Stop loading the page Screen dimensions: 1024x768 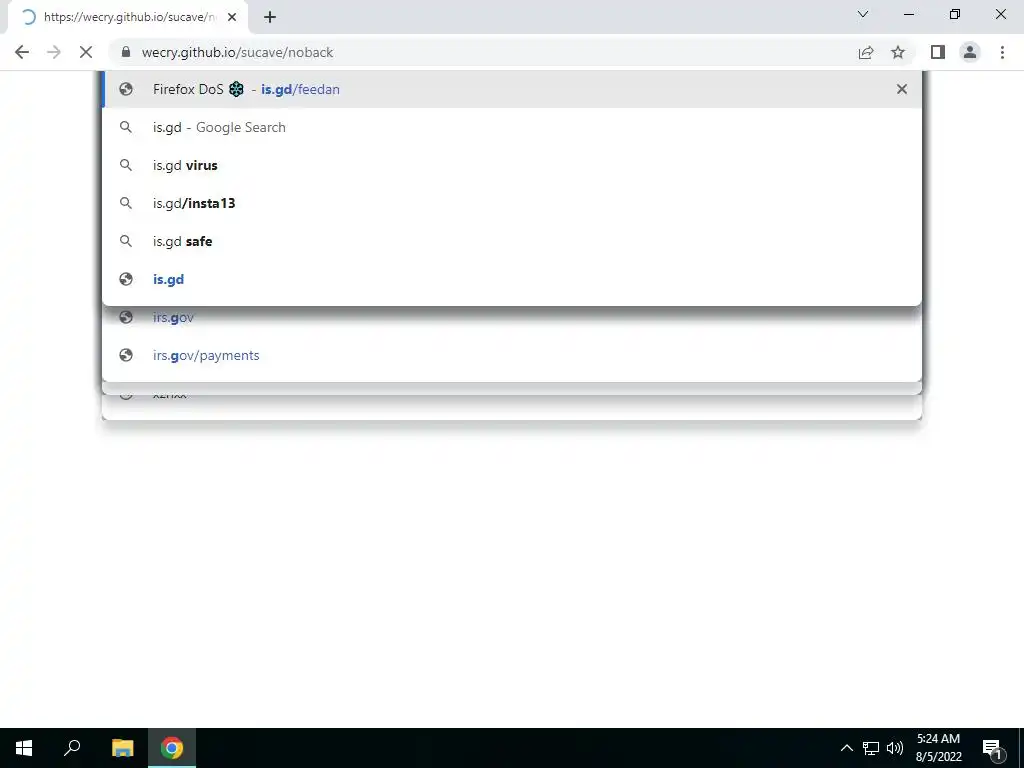[86, 52]
